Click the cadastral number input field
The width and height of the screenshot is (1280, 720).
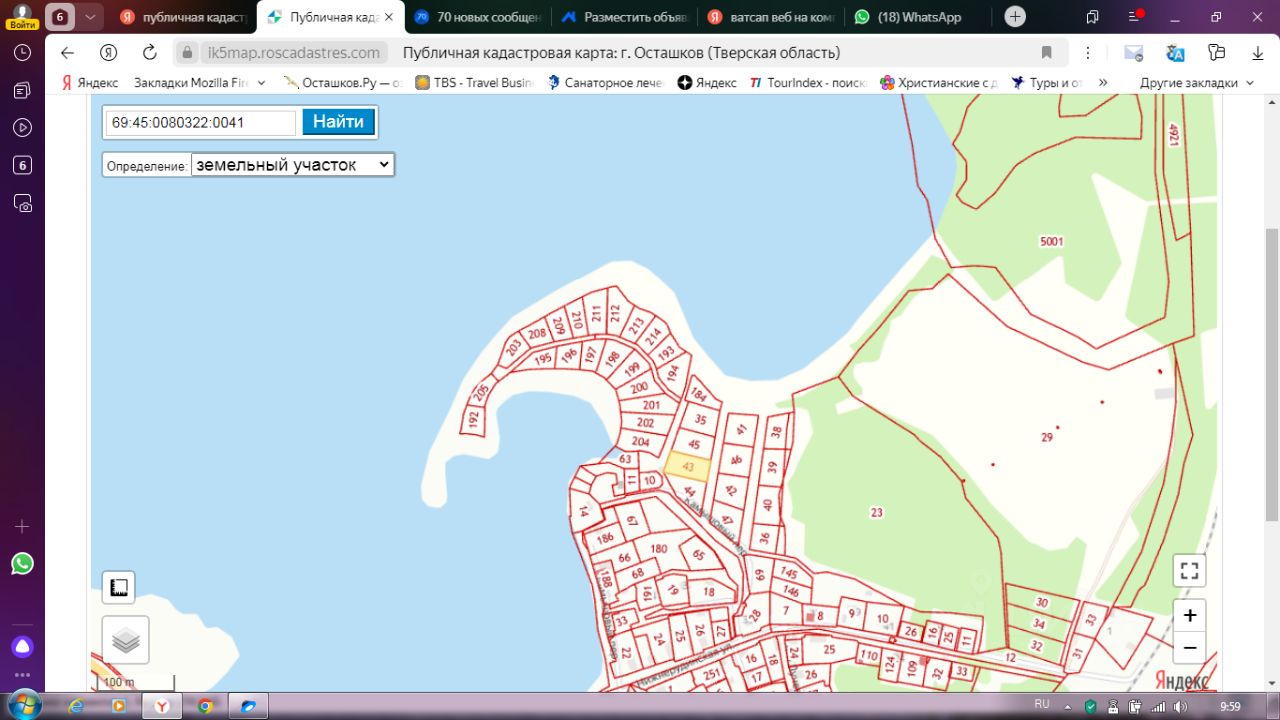[201, 123]
